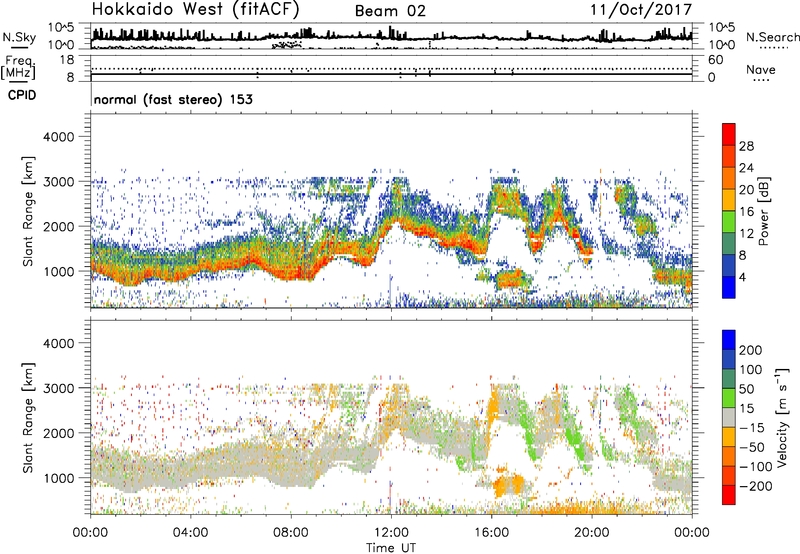
Task: Select the "Freq. [MHz]" axis label
Action: coord(18,67)
